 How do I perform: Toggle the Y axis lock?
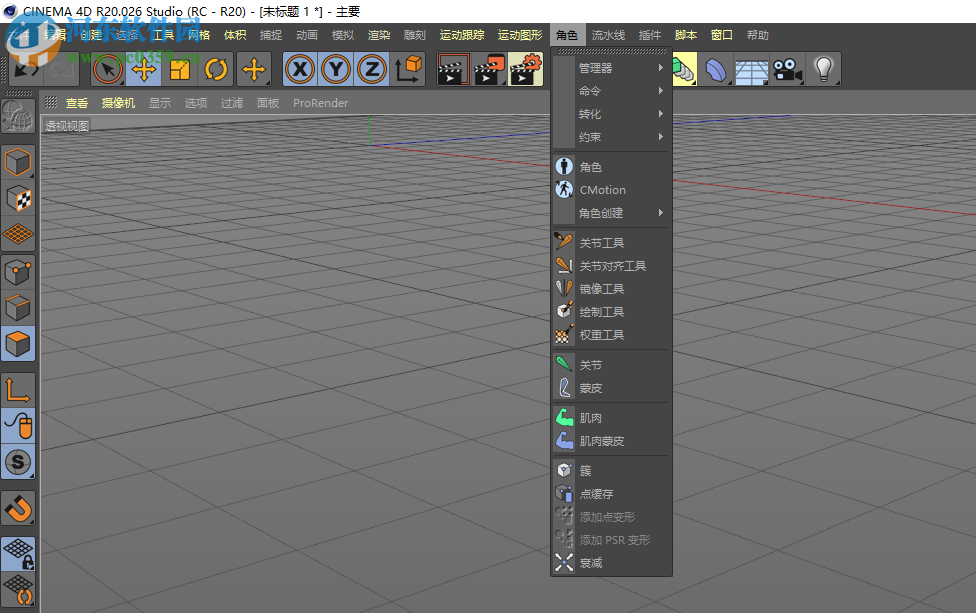[x=336, y=69]
